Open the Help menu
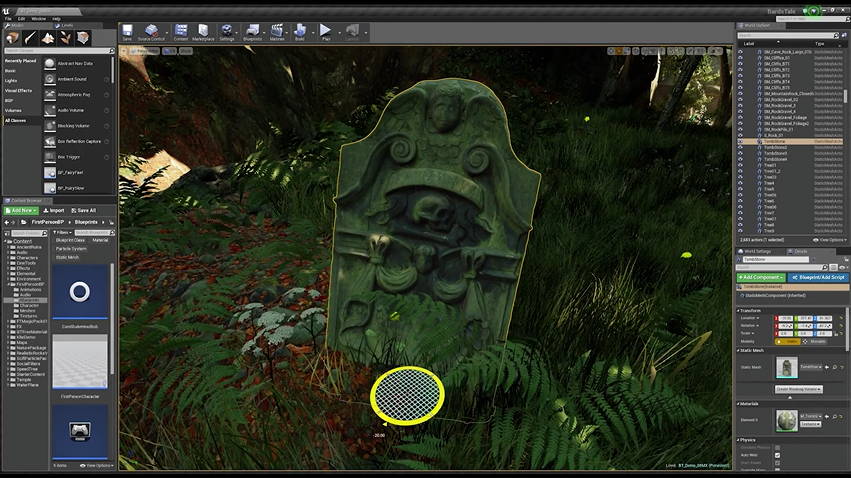The width and height of the screenshot is (851, 478). pos(56,18)
